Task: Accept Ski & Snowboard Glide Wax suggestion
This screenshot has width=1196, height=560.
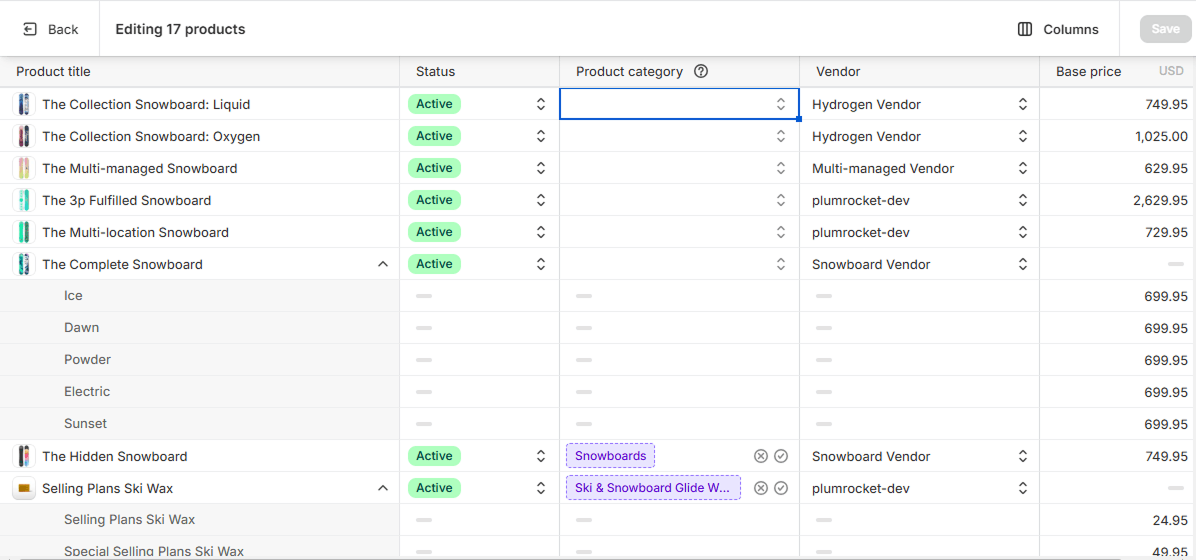Action: 780,488
